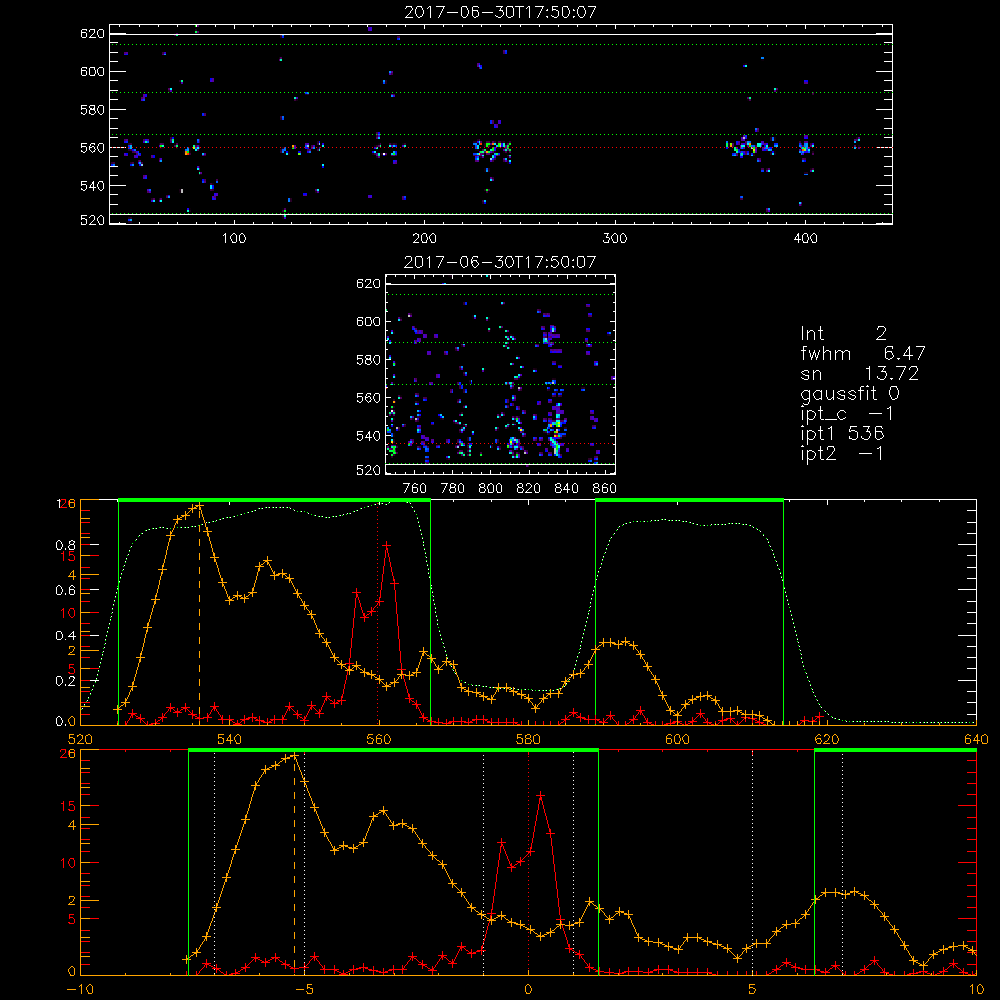Click x-axis label 600 on upper profile plot
This screenshot has height=1000, width=1000.
677,739
